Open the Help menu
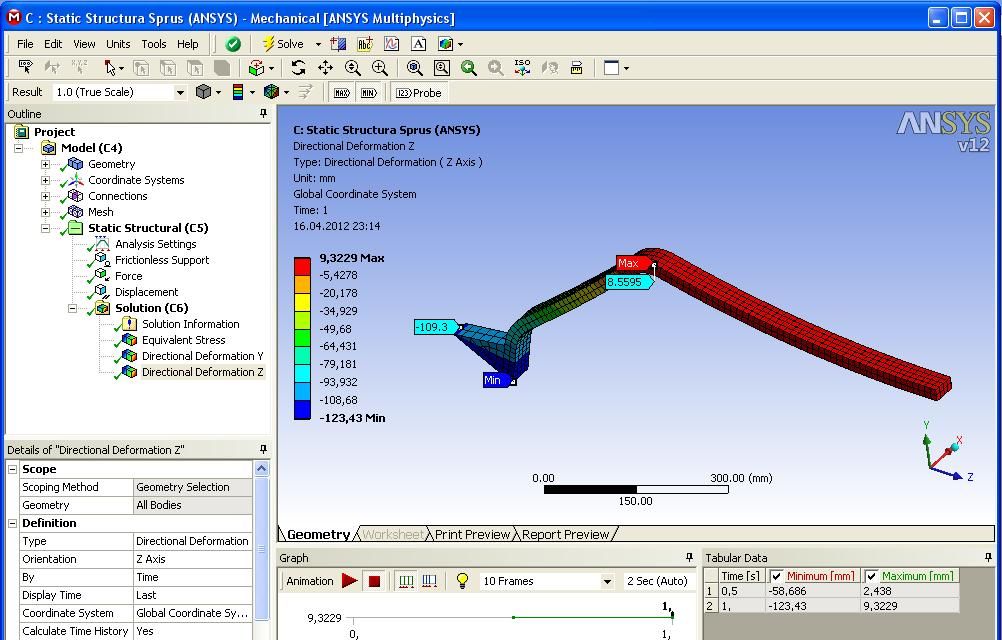 tap(188, 44)
